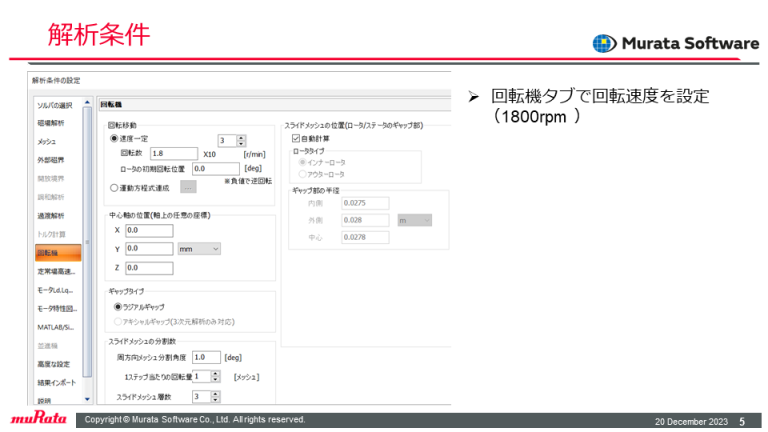This screenshot has width=768, height=432.
Task: Switch to the メッシュ tab
Action: 47,141
